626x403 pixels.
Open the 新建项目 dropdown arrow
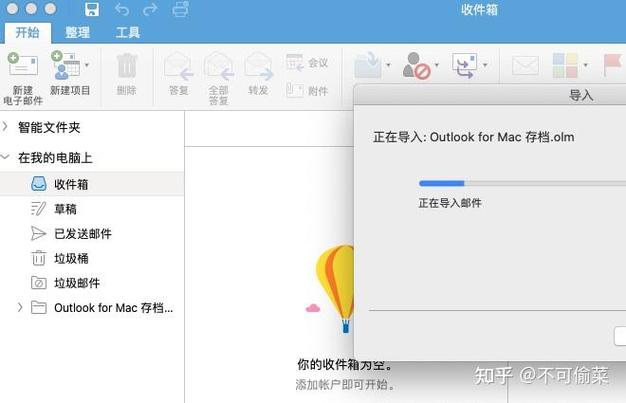(87, 65)
